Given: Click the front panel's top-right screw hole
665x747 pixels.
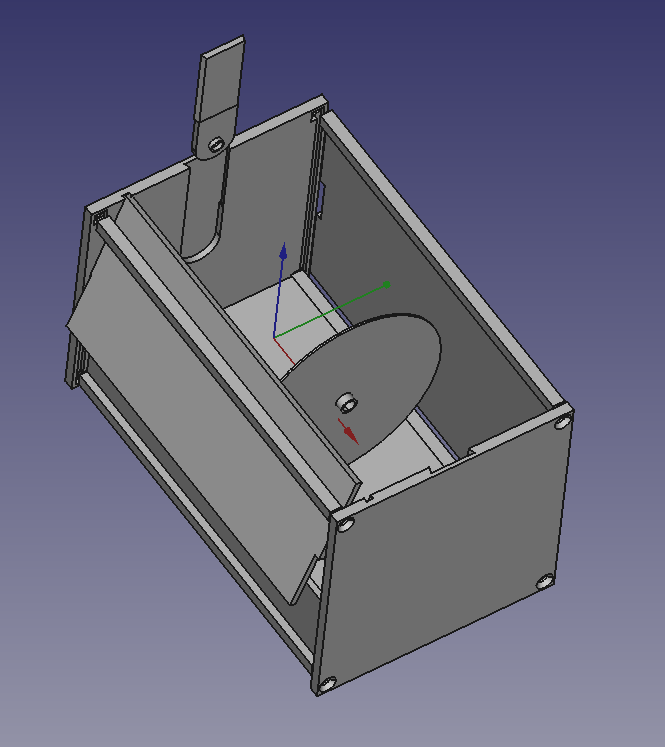Looking at the screenshot, I should [x=563, y=422].
